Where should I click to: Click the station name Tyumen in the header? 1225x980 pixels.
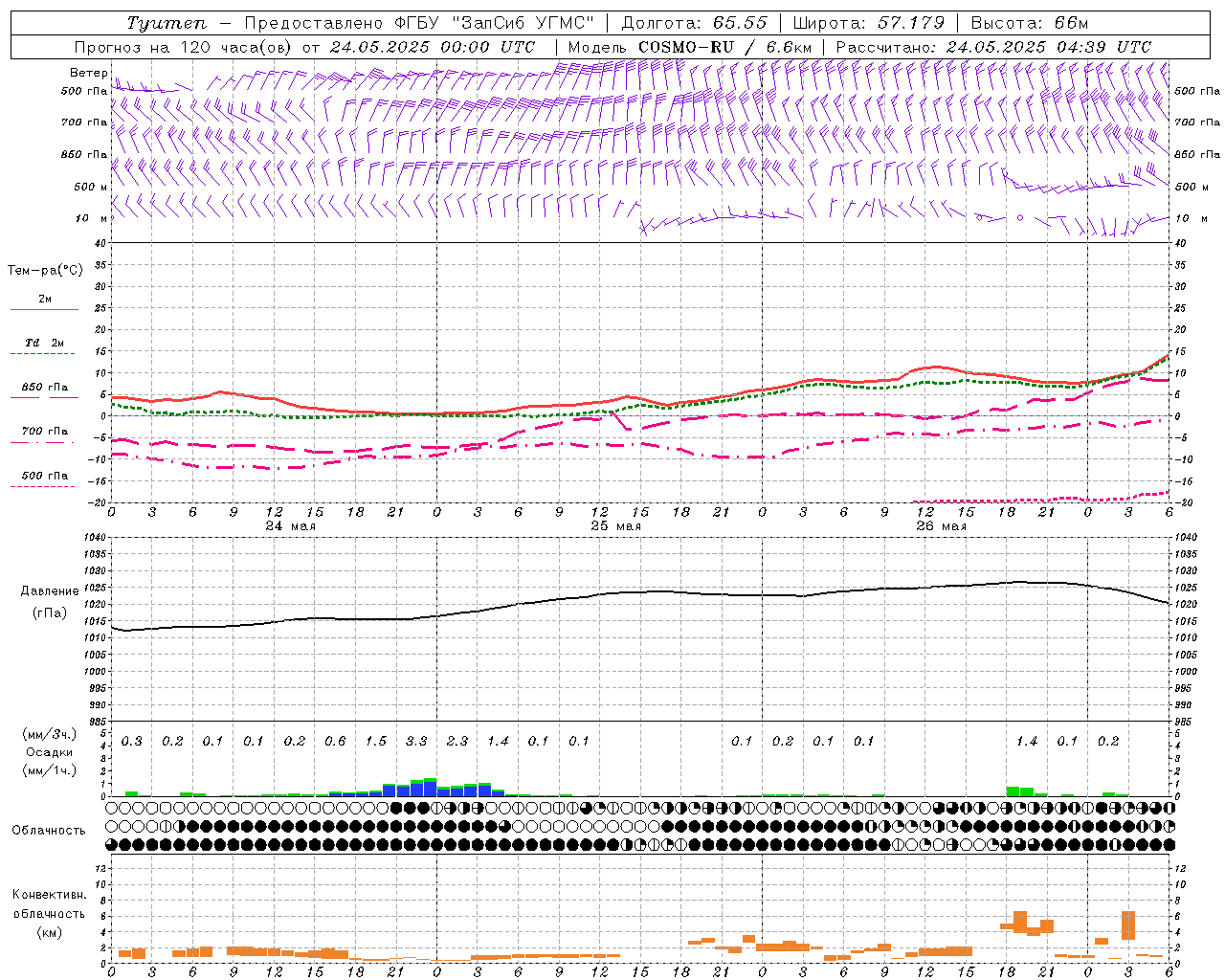pyautogui.click(x=167, y=23)
